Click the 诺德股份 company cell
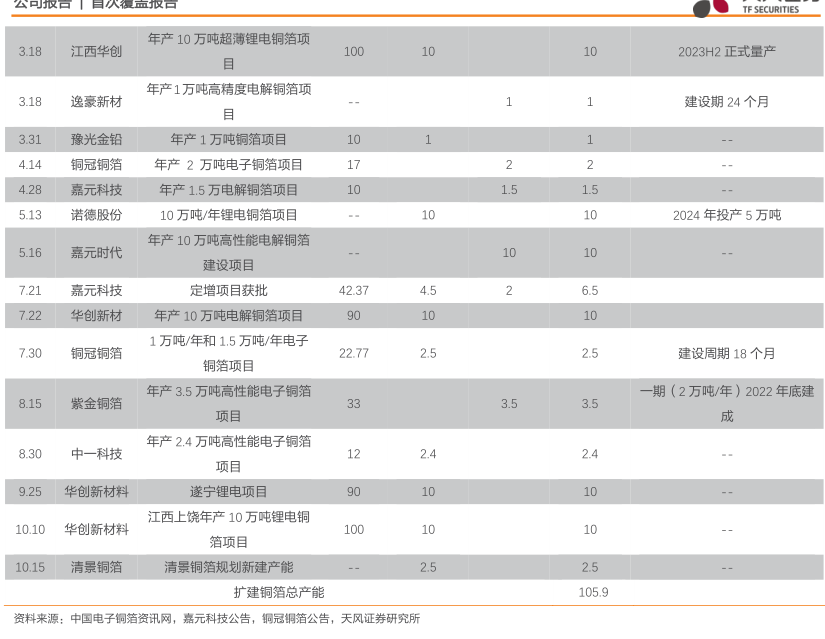The height and width of the screenshot is (639, 825). [x=96, y=215]
